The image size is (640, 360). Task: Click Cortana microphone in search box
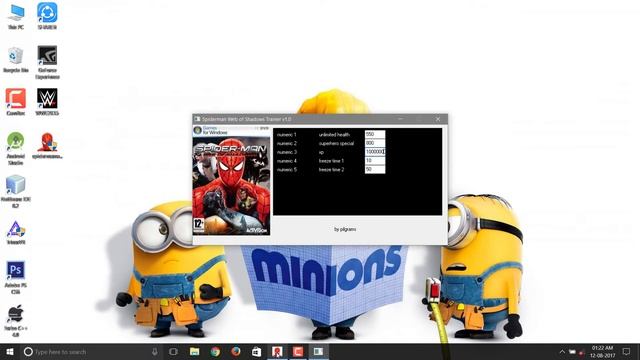tap(155, 351)
